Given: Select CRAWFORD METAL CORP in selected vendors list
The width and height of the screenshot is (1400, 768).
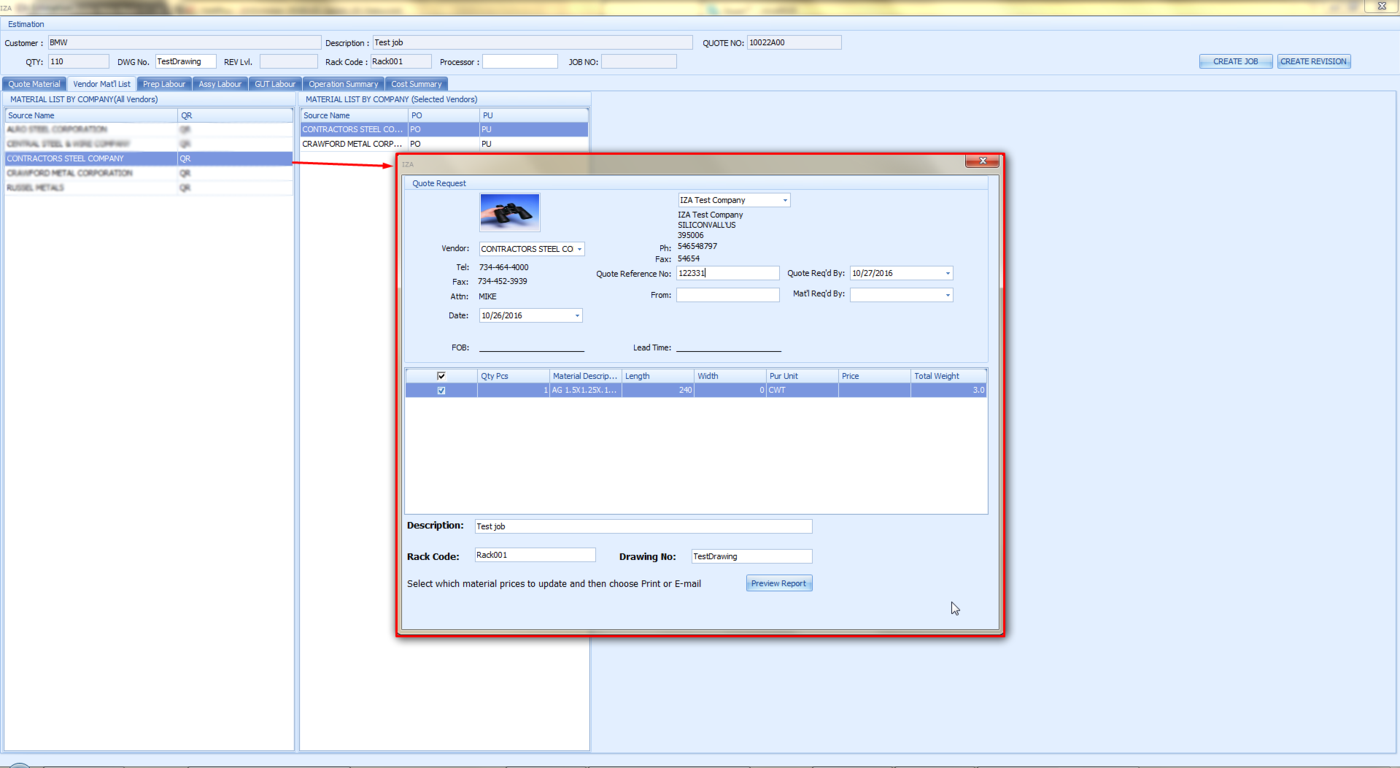Looking at the screenshot, I should pyautogui.click(x=353, y=144).
